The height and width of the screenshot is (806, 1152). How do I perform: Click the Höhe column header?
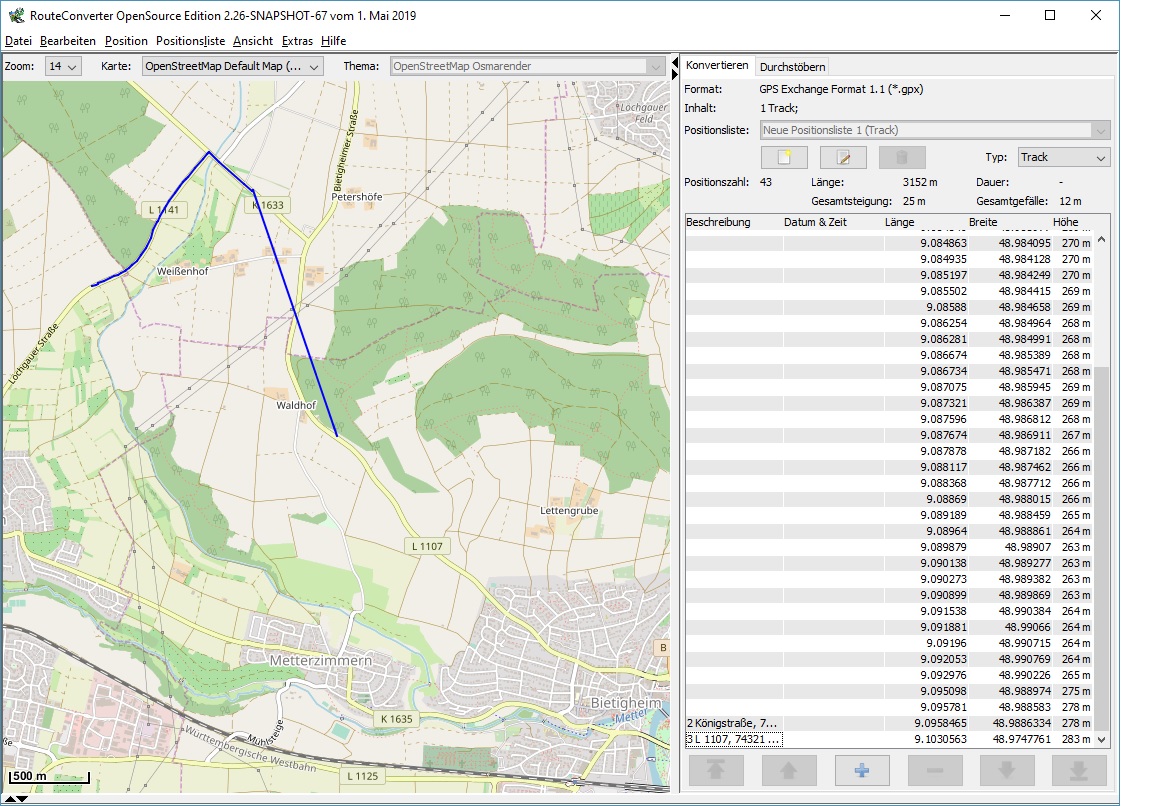[x=1065, y=222]
